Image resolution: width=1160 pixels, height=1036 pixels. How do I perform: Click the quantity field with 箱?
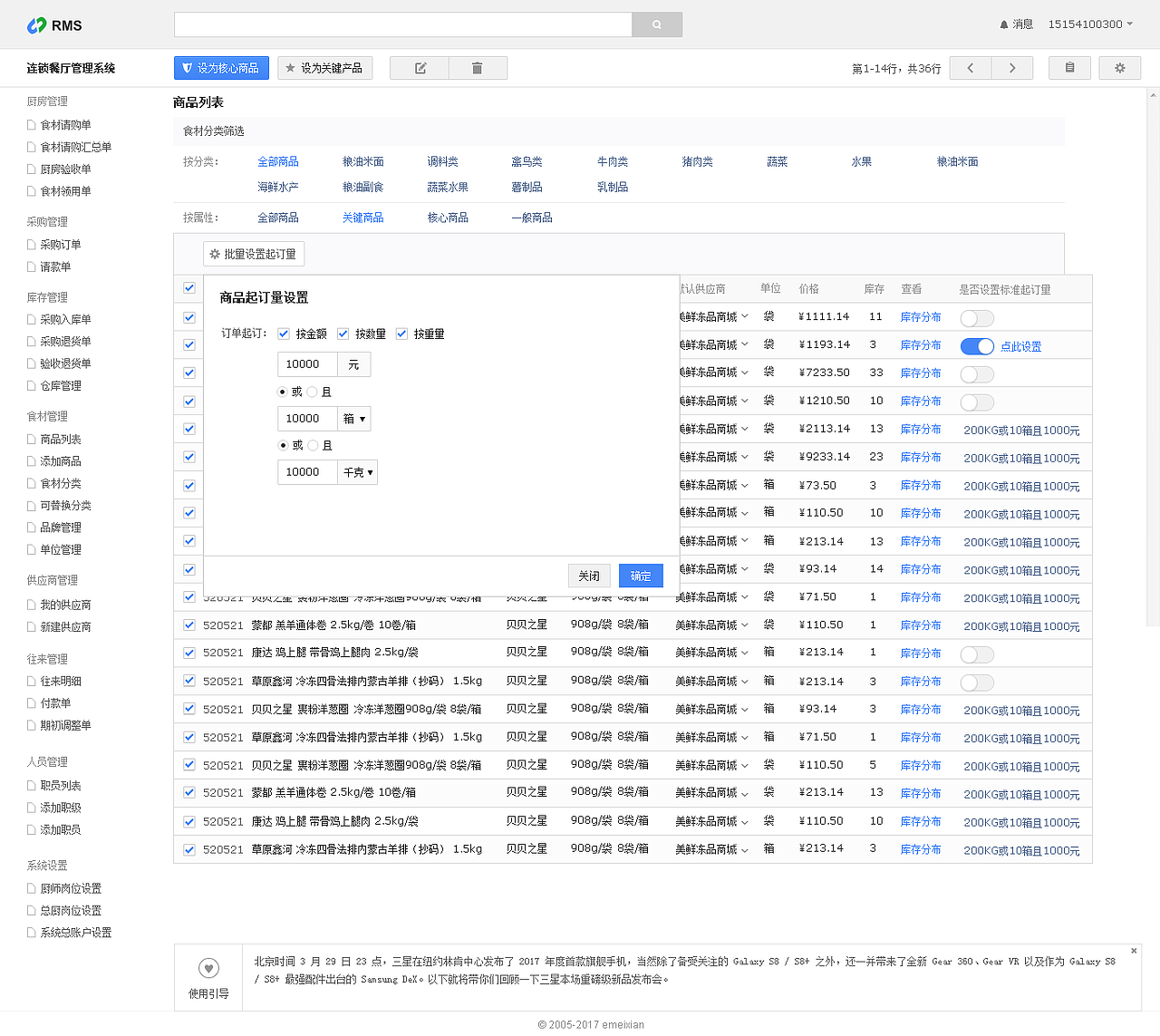(307, 419)
